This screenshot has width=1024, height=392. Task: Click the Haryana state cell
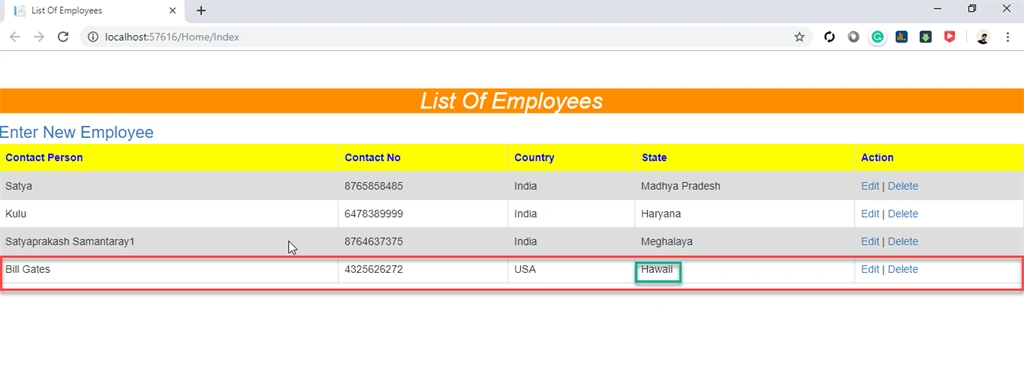click(x=744, y=214)
